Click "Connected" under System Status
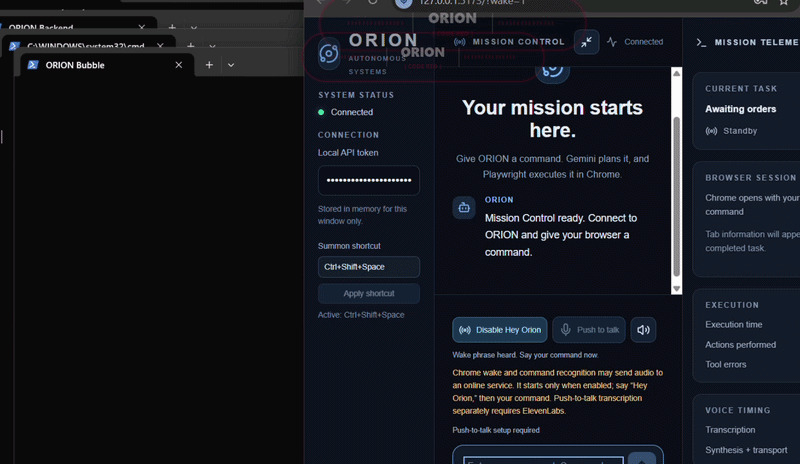This screenshot has width=800, height=464. (x=352, y=112)
